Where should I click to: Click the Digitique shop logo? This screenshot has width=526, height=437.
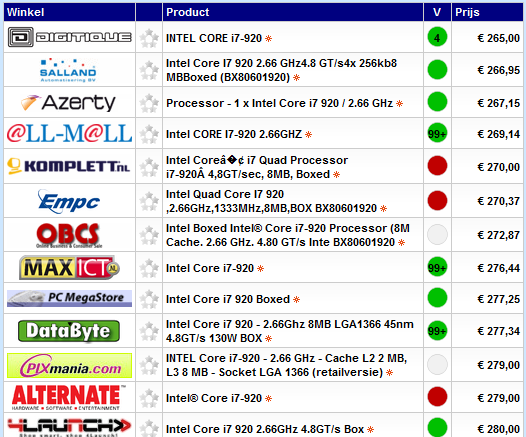pyautogui.click(x=69, y=37)
